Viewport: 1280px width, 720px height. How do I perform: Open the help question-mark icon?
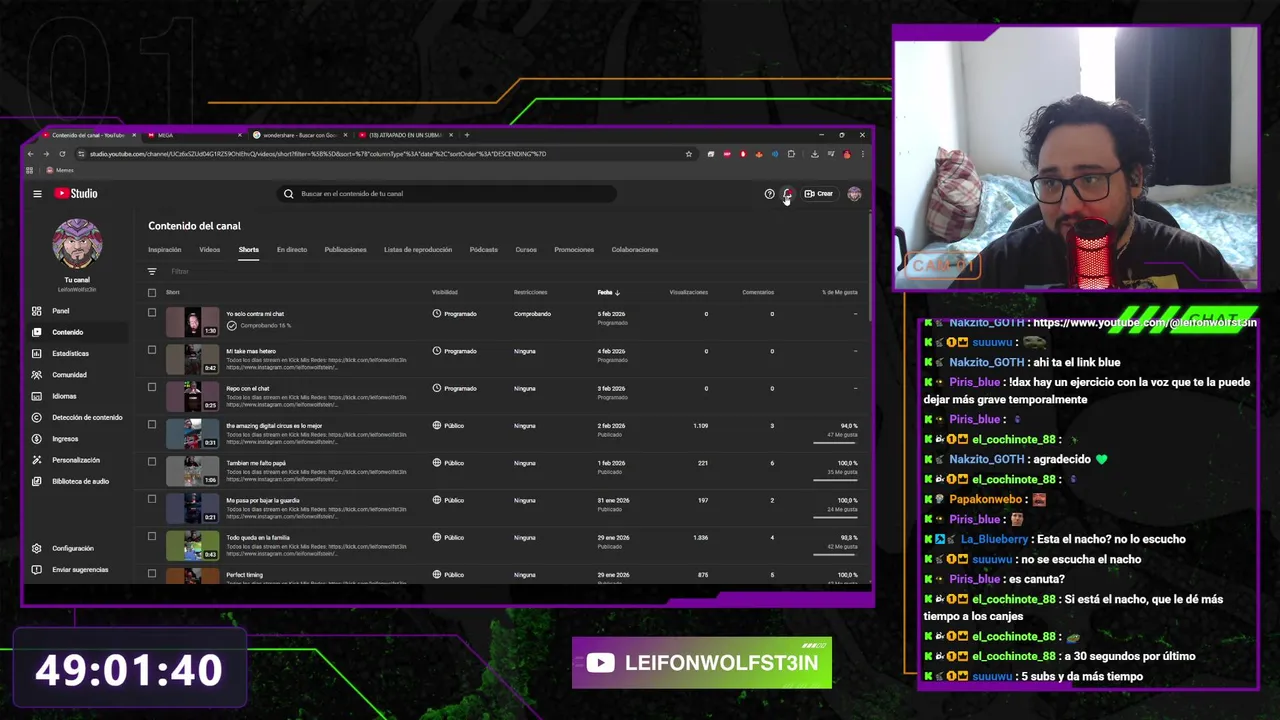point(769,194)
